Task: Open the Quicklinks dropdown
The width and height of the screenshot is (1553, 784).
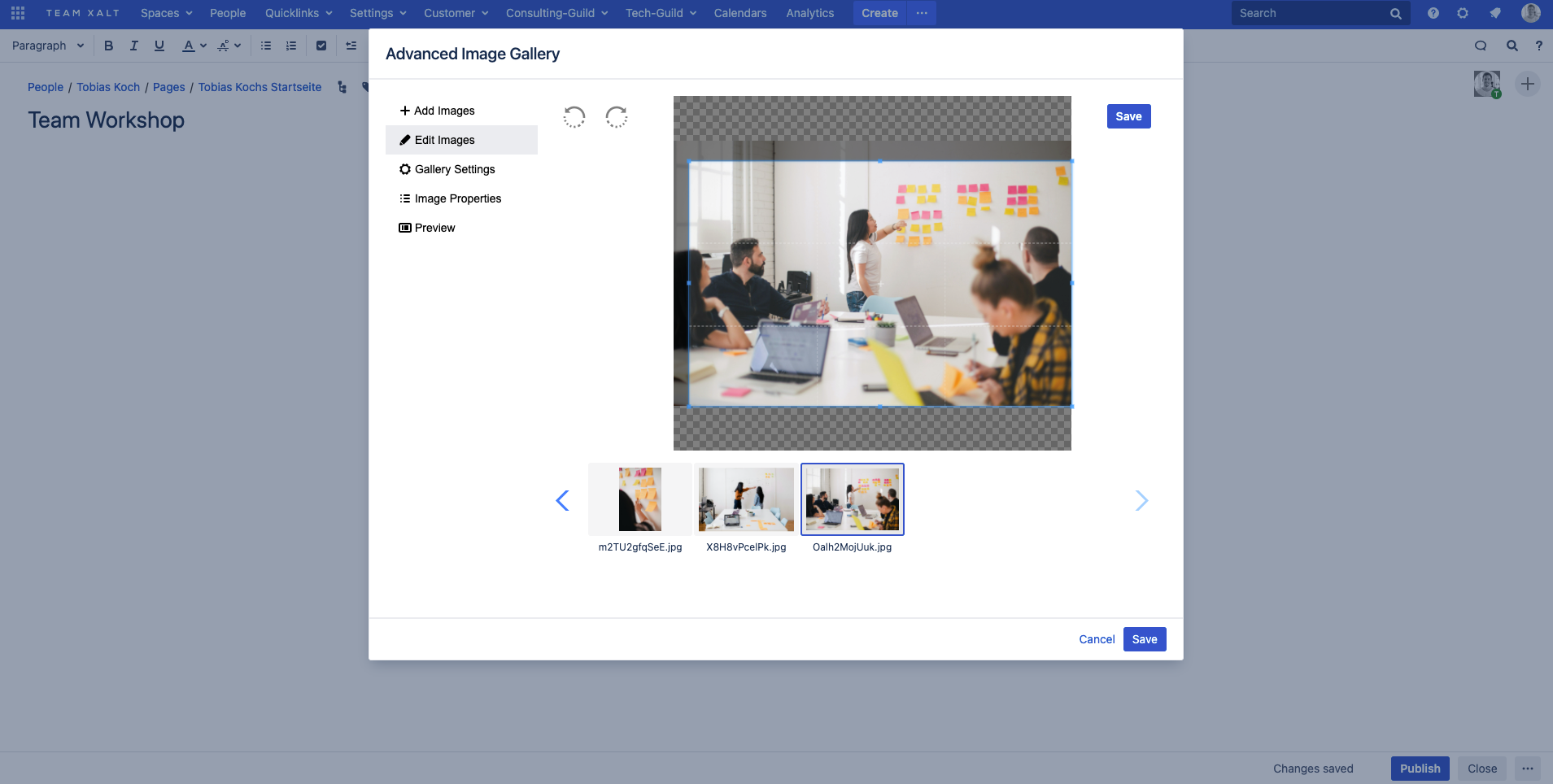Action: click(299, 13)
